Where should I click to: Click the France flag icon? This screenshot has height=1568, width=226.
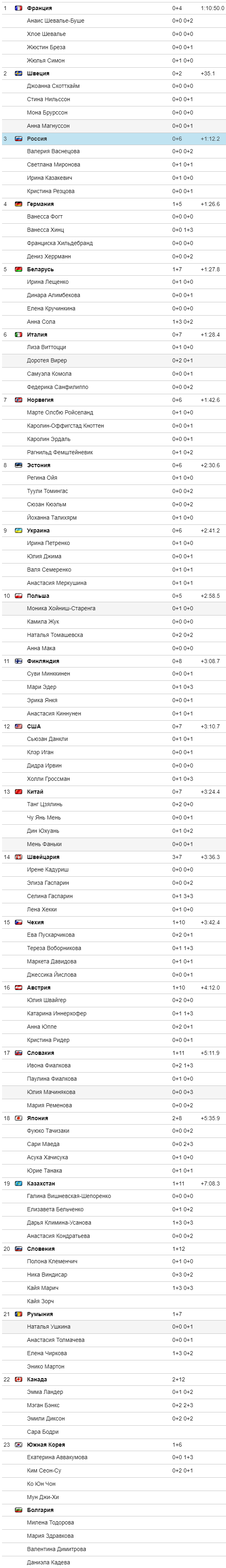(x=18, y=8)
